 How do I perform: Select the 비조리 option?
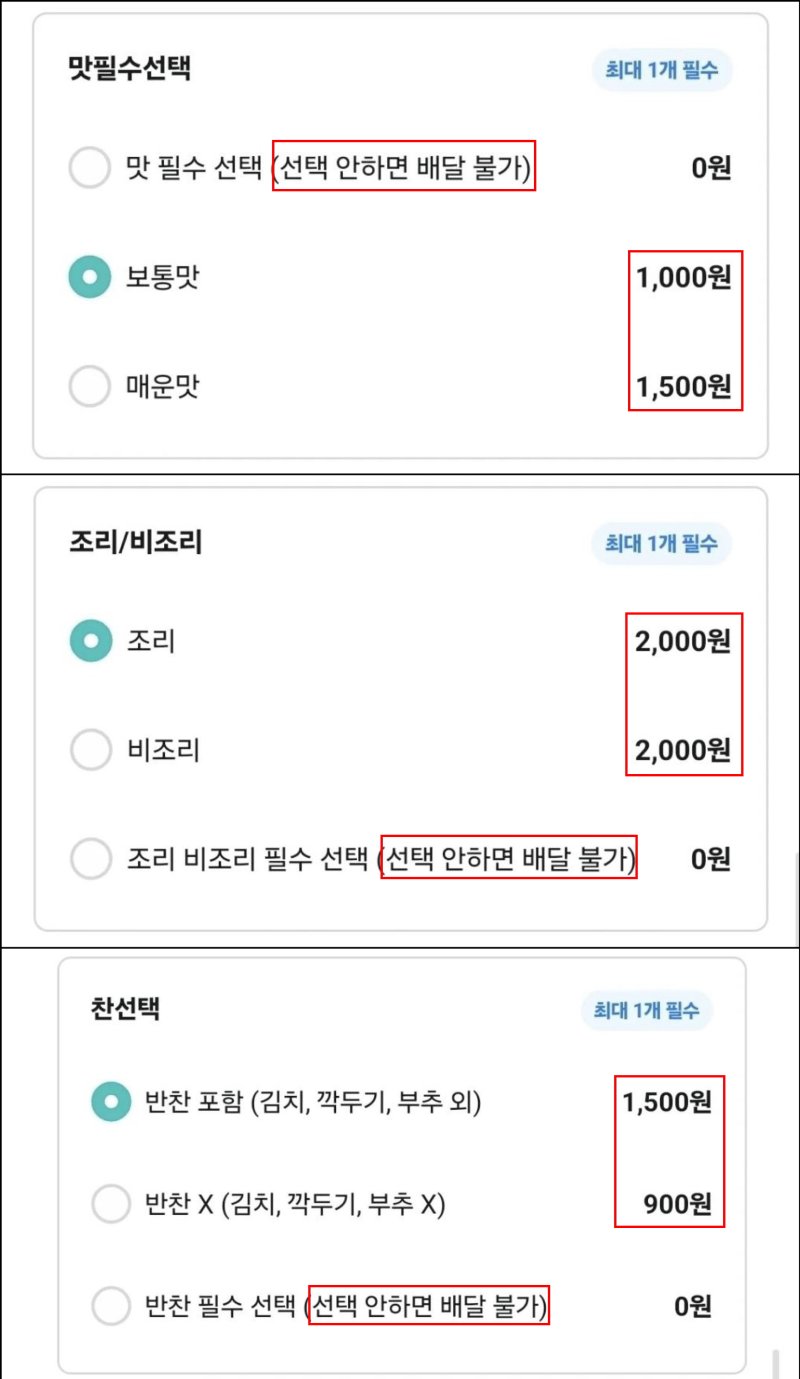(x=91, y=749)
